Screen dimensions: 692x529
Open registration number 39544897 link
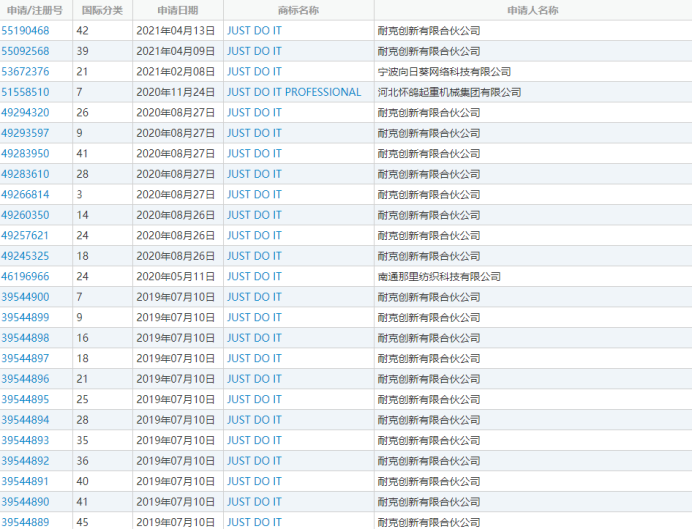click(x=25, y=358)
